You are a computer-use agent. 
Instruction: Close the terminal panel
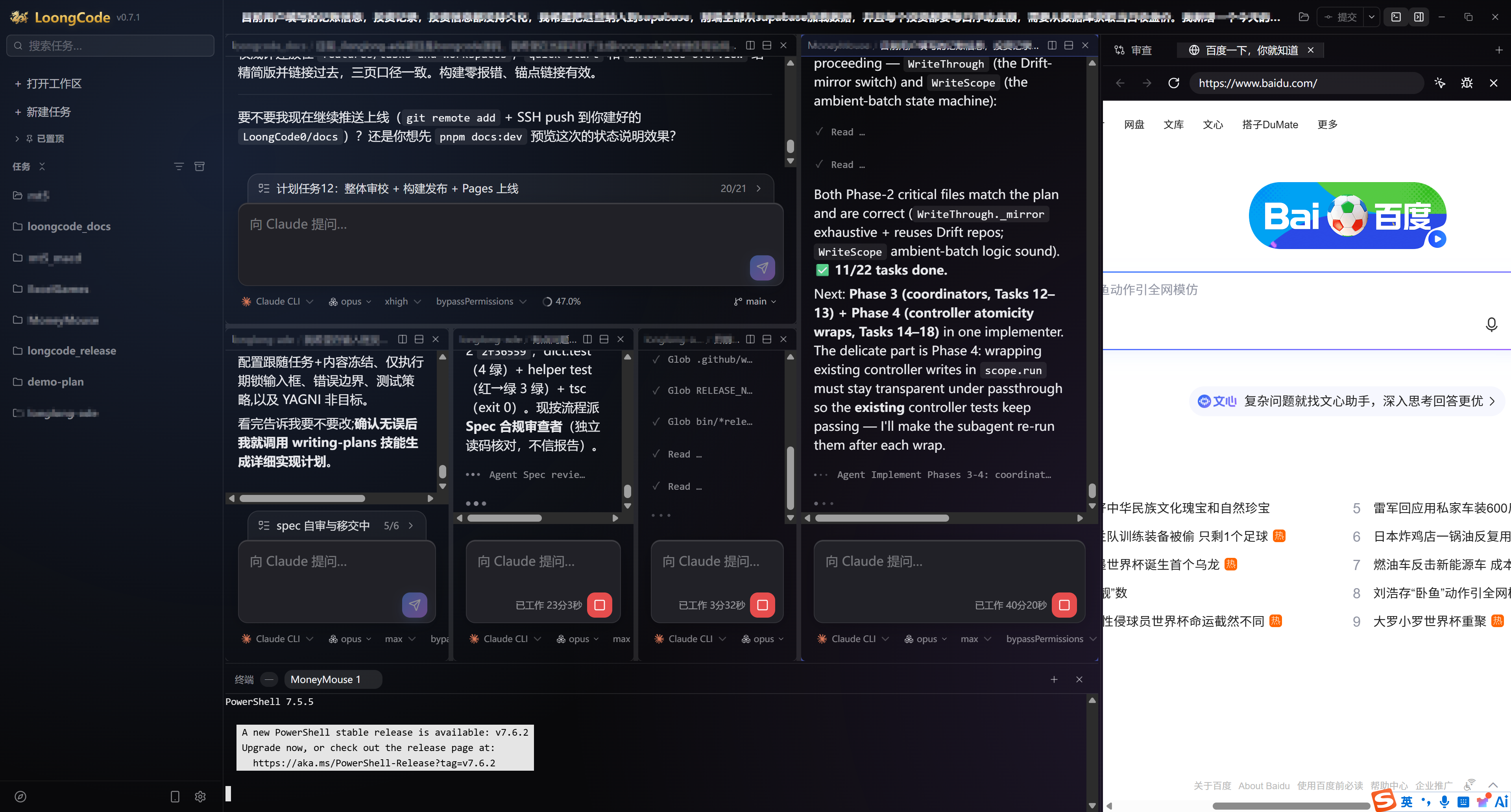point(1079,679)
